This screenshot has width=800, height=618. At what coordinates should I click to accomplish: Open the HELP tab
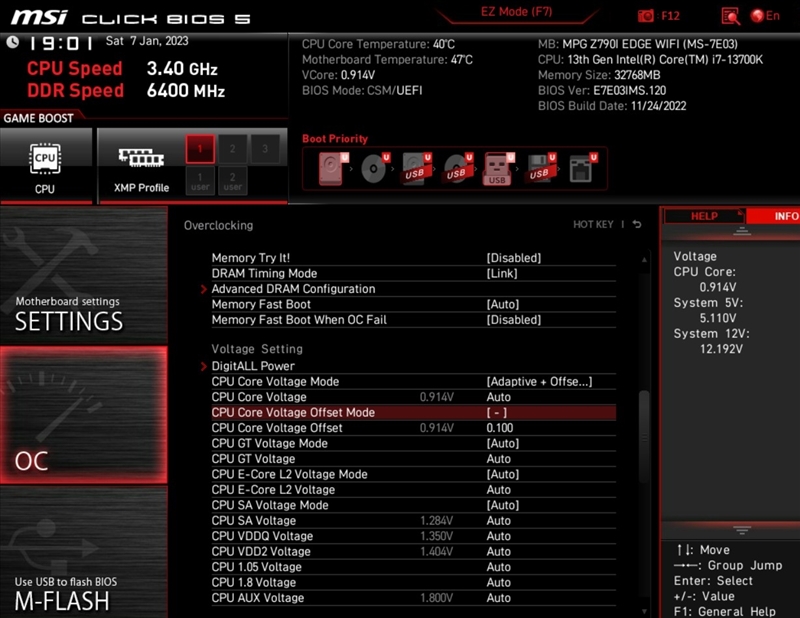(704, 216)
